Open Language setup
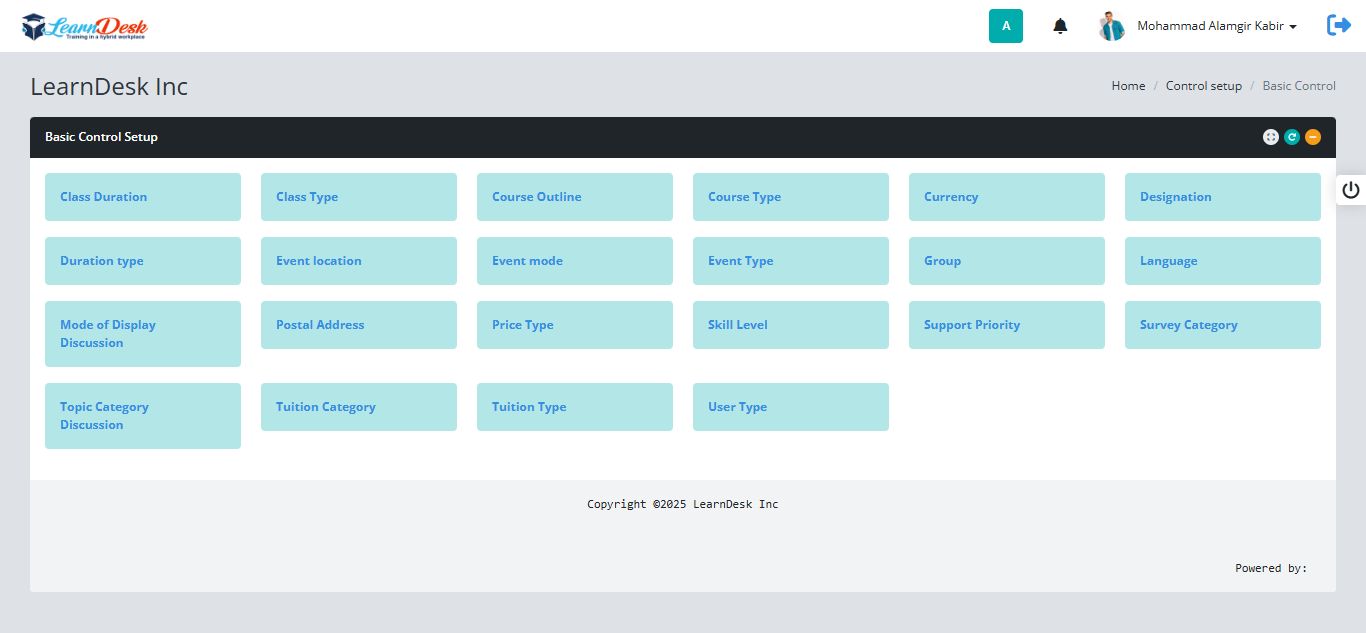Image resolution: width=1366 pixels, height=633 pixels. click(x=1223, y=261)
